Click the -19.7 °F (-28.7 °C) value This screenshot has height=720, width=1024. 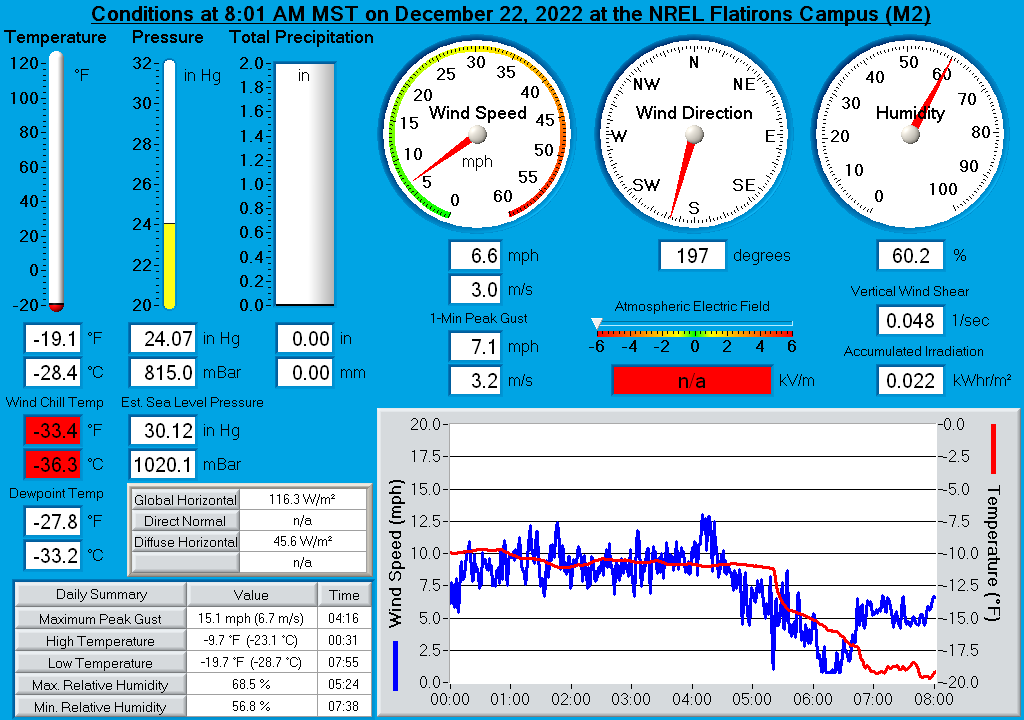251,663
